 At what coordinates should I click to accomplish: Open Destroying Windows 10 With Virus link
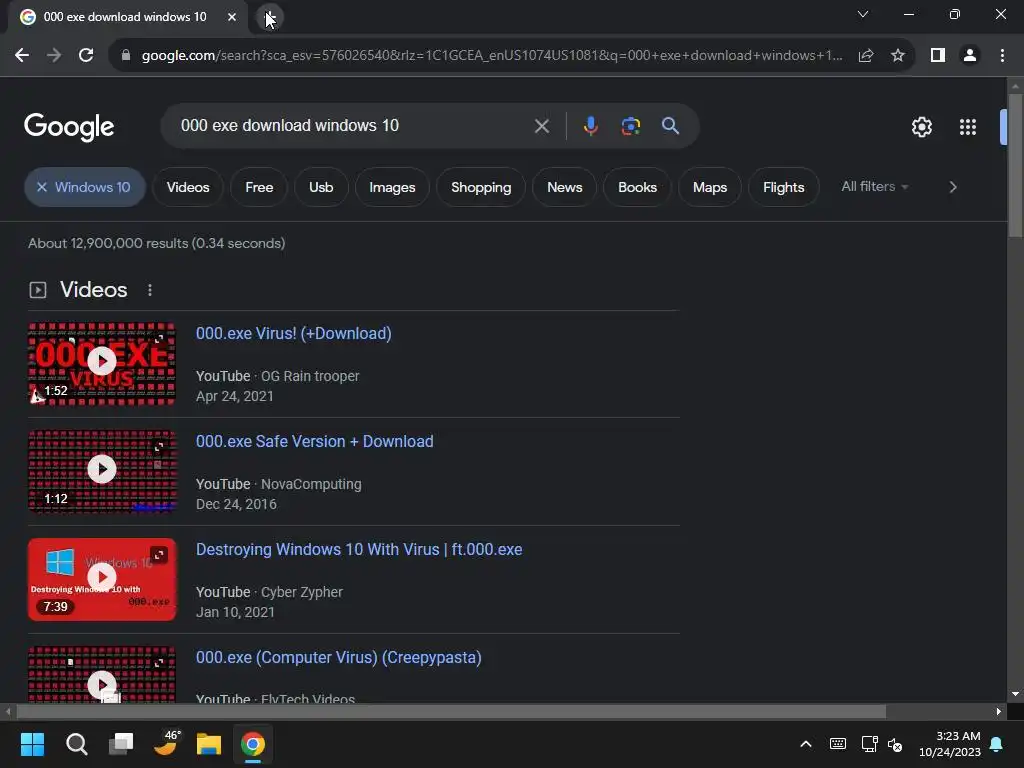point(359,550)
